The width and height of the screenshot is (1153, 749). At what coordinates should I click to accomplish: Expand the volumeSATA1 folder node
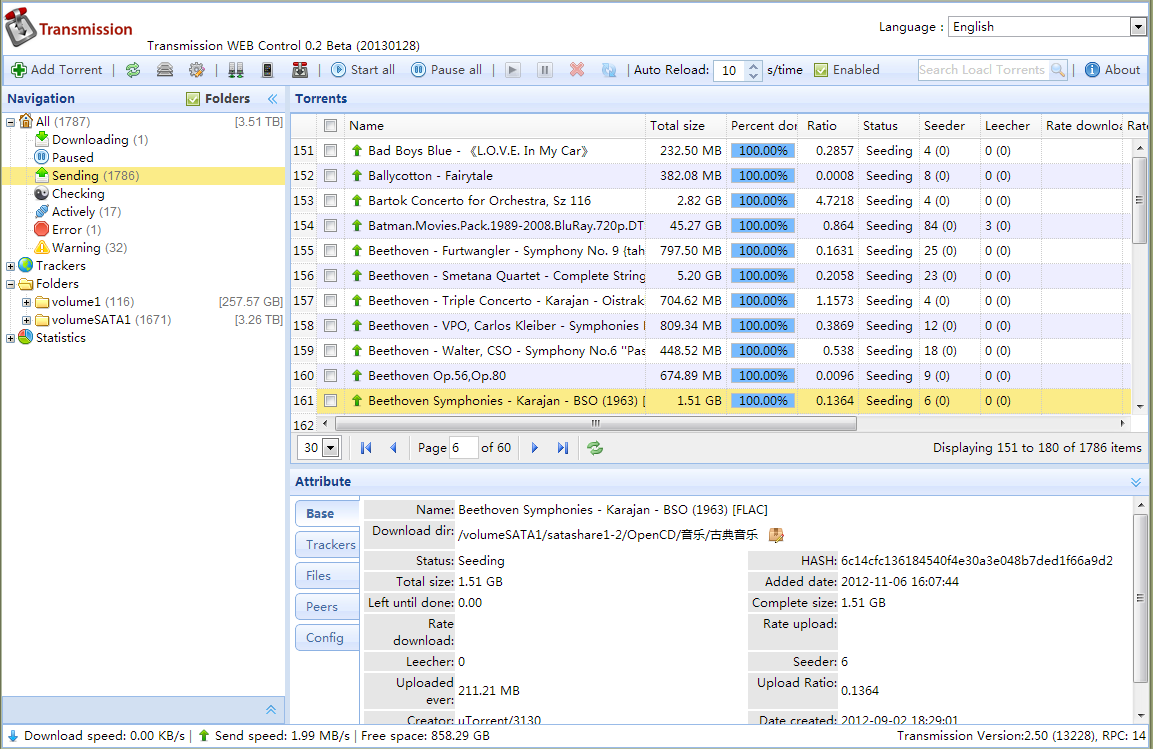pyautogui.click(x=26, y=320)
